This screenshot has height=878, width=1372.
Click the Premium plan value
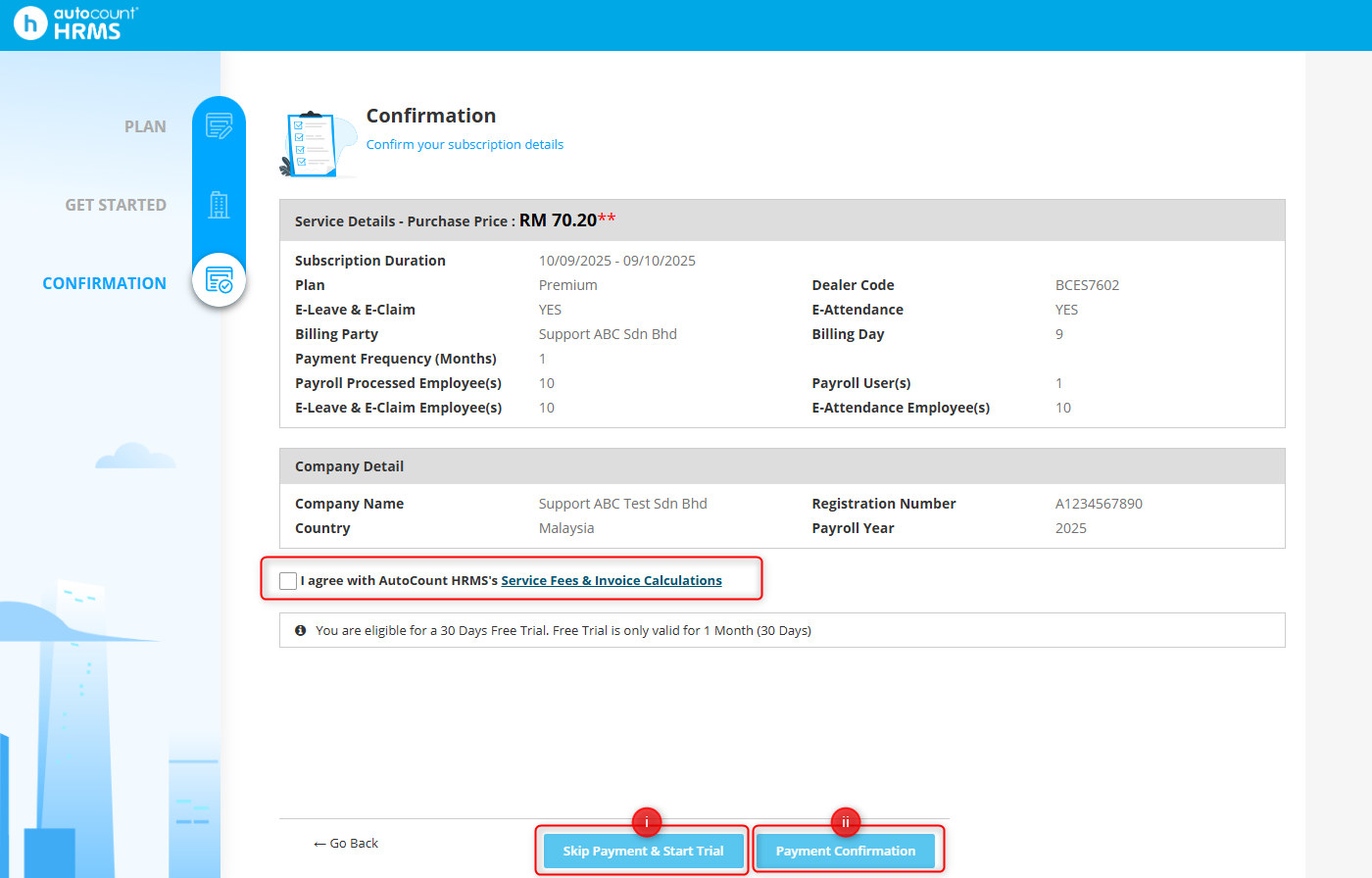point(568,285)
